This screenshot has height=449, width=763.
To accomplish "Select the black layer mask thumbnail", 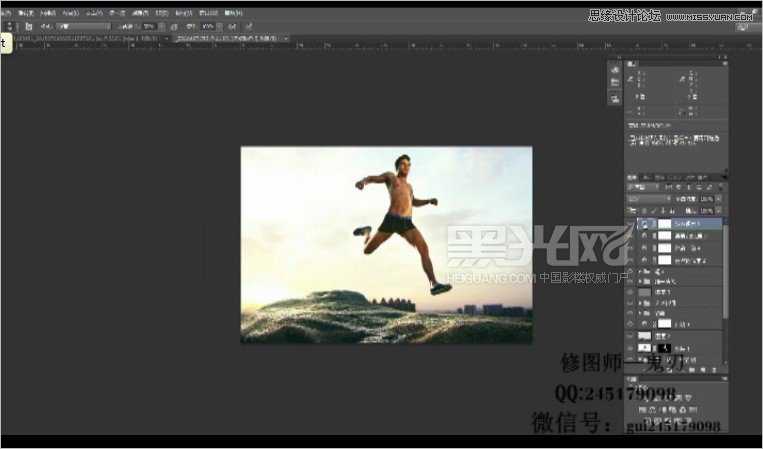I will click(x=665, y=348).
